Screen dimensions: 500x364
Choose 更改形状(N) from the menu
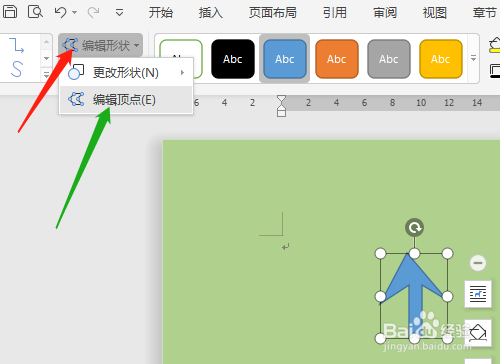126,72
